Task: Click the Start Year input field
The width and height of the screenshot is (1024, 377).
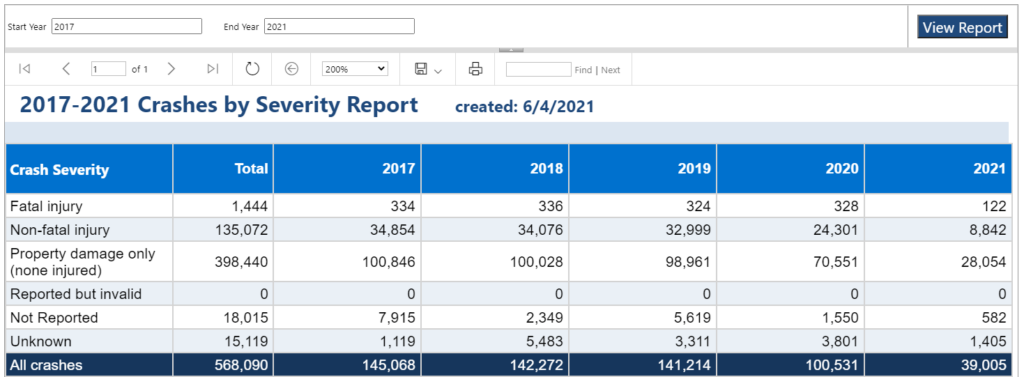Action: pyautogui.click(x=127, y=26)
